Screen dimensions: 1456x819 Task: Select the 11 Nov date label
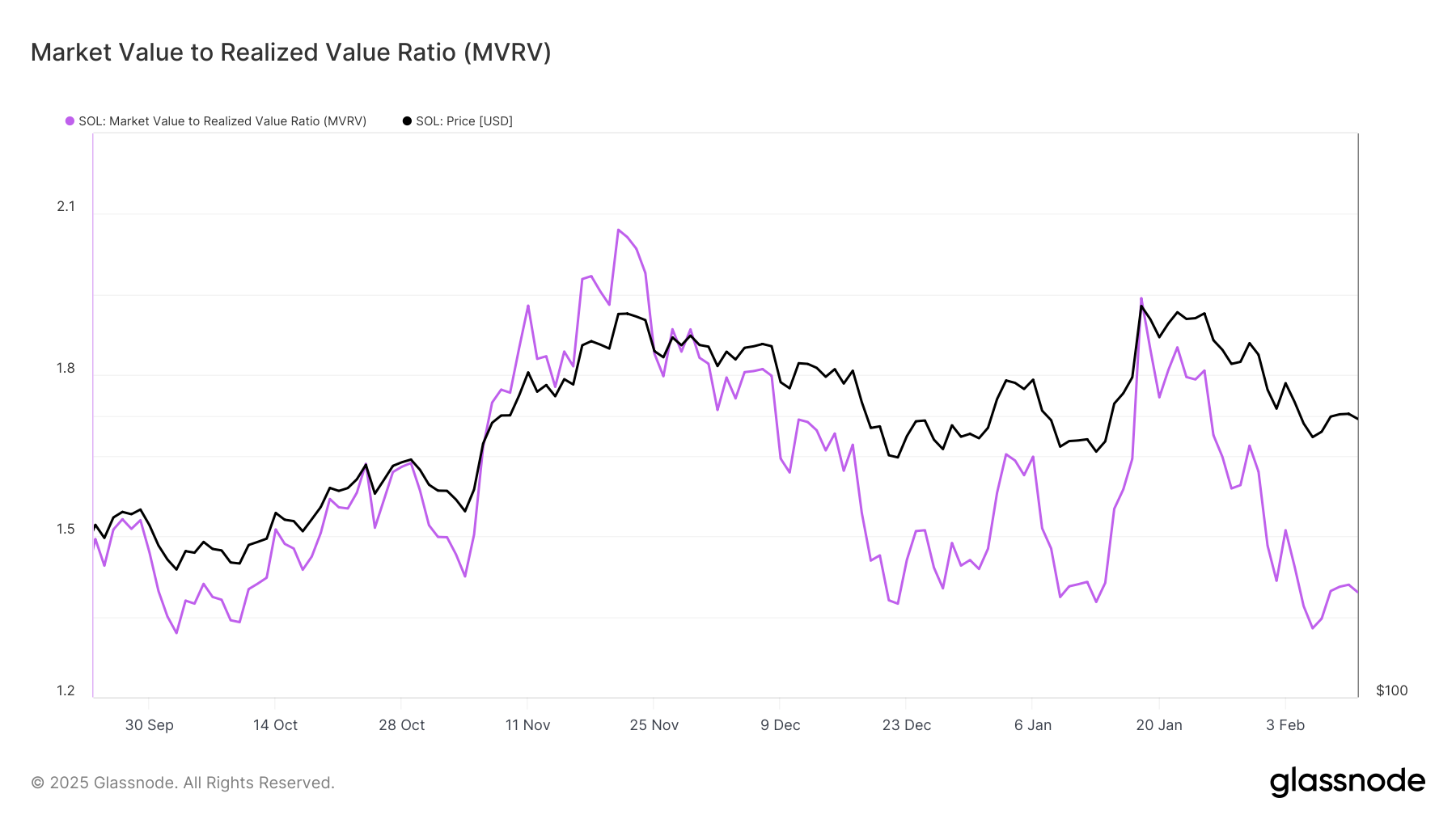coord(527,725)
